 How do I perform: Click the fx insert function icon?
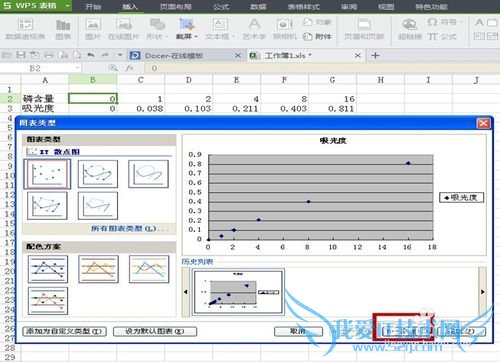[129, 68]
